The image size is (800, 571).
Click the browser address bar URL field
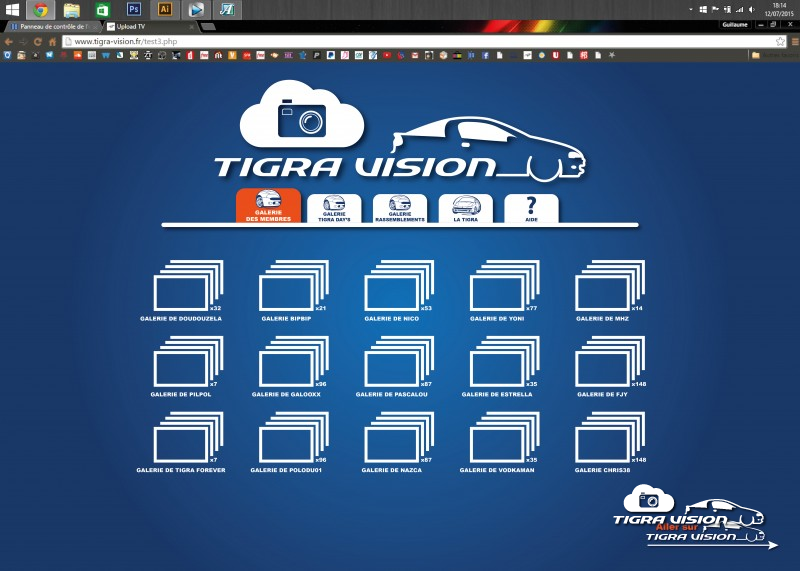400,42
